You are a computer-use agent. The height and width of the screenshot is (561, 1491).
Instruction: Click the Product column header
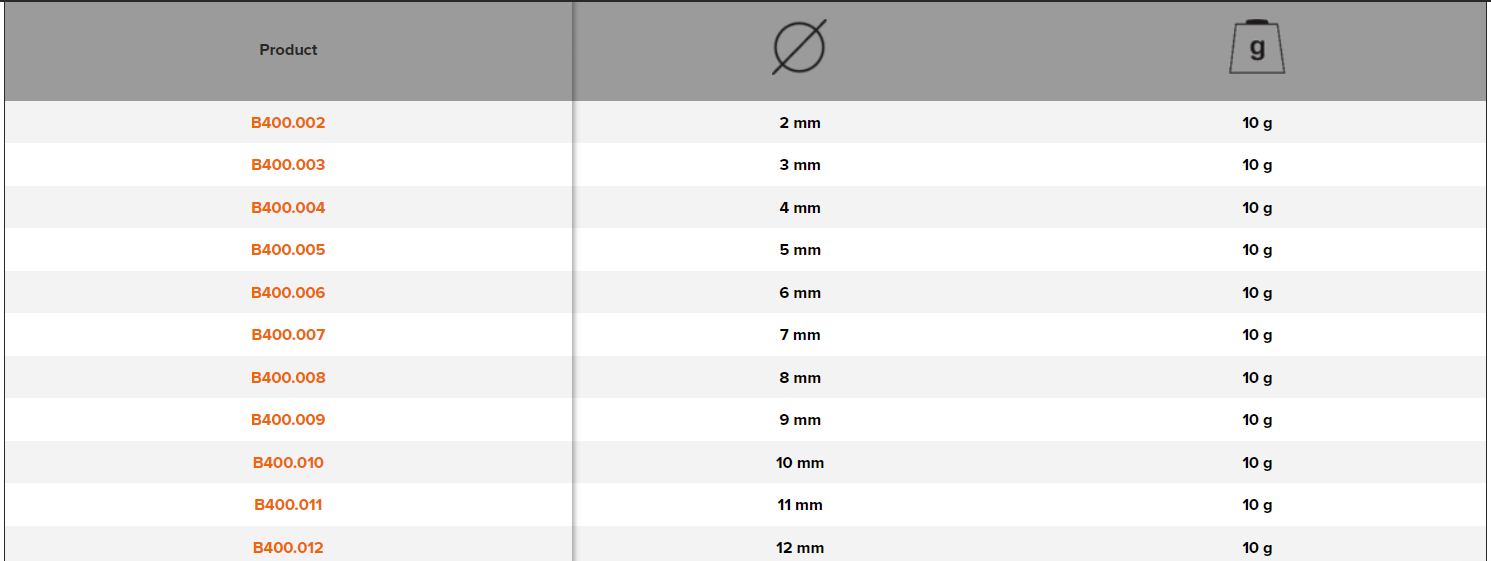288,50
